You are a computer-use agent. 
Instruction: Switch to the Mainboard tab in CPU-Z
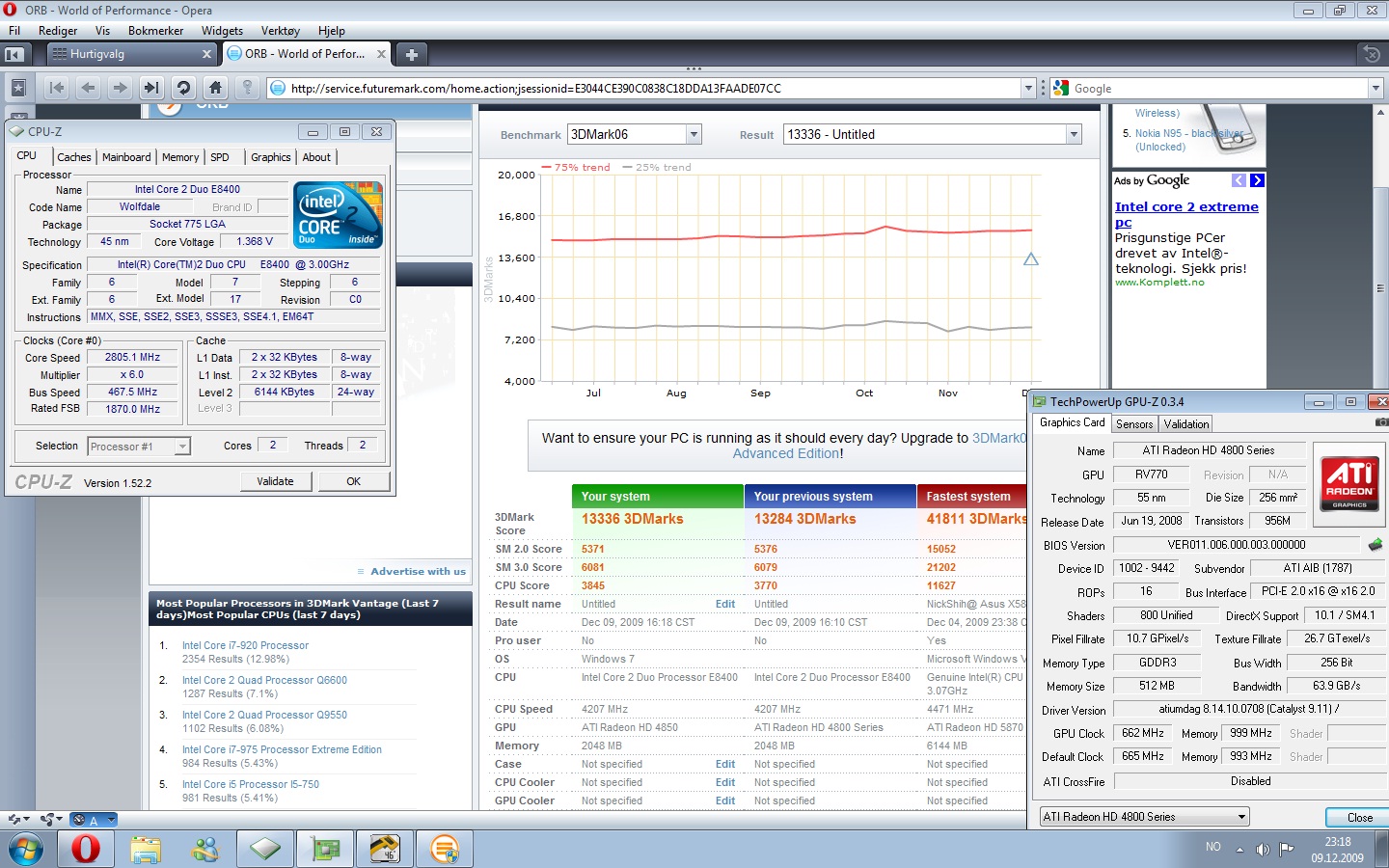pos(126,157)
